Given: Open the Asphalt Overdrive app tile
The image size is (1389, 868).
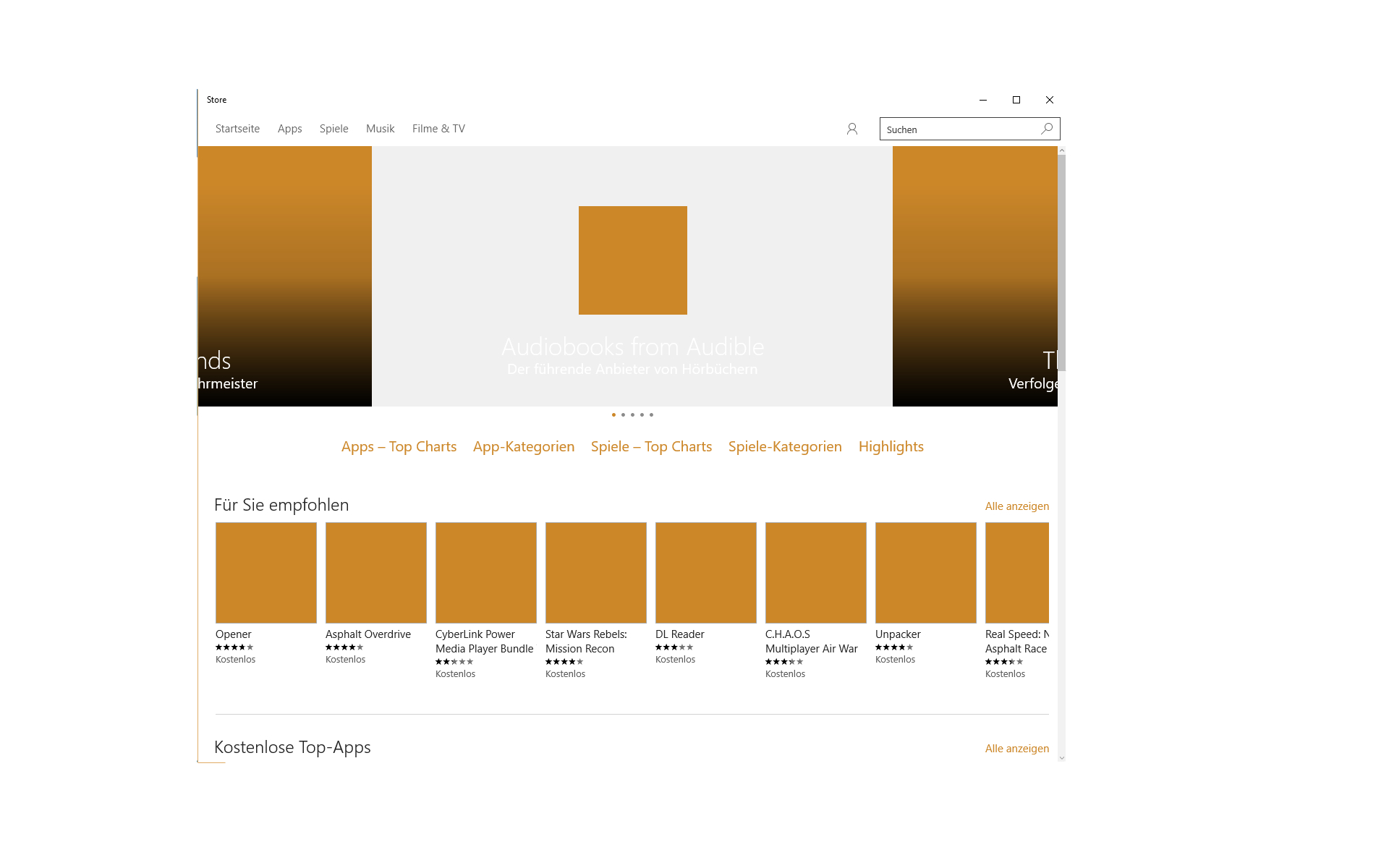Looking at the screenshot, I should (x=376, y=573).
